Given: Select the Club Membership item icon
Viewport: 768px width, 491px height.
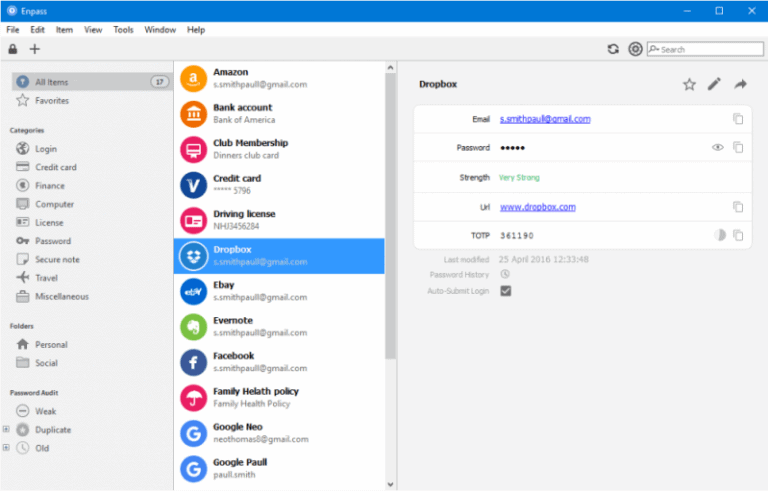Looking at the screenshot, I should (193, 149).
